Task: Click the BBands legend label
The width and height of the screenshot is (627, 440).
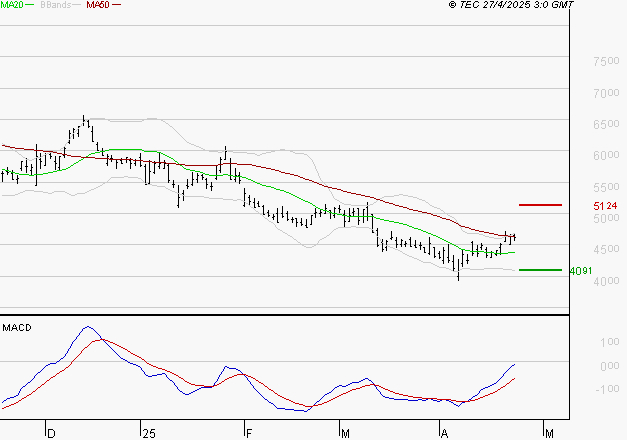Action: (x=55, y=6)
